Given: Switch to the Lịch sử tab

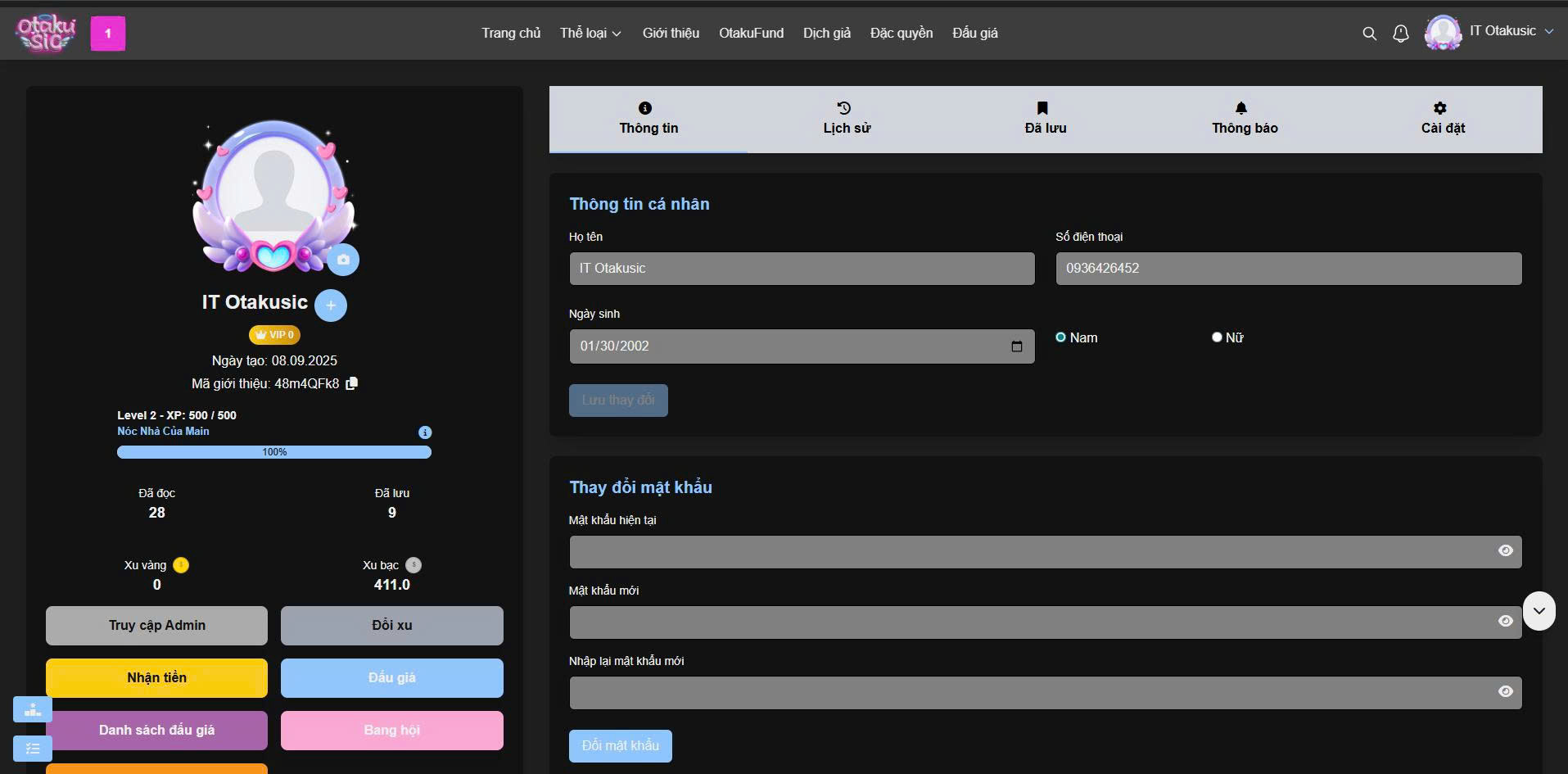Looking at the screenshot, I should (x=847, y=119).
